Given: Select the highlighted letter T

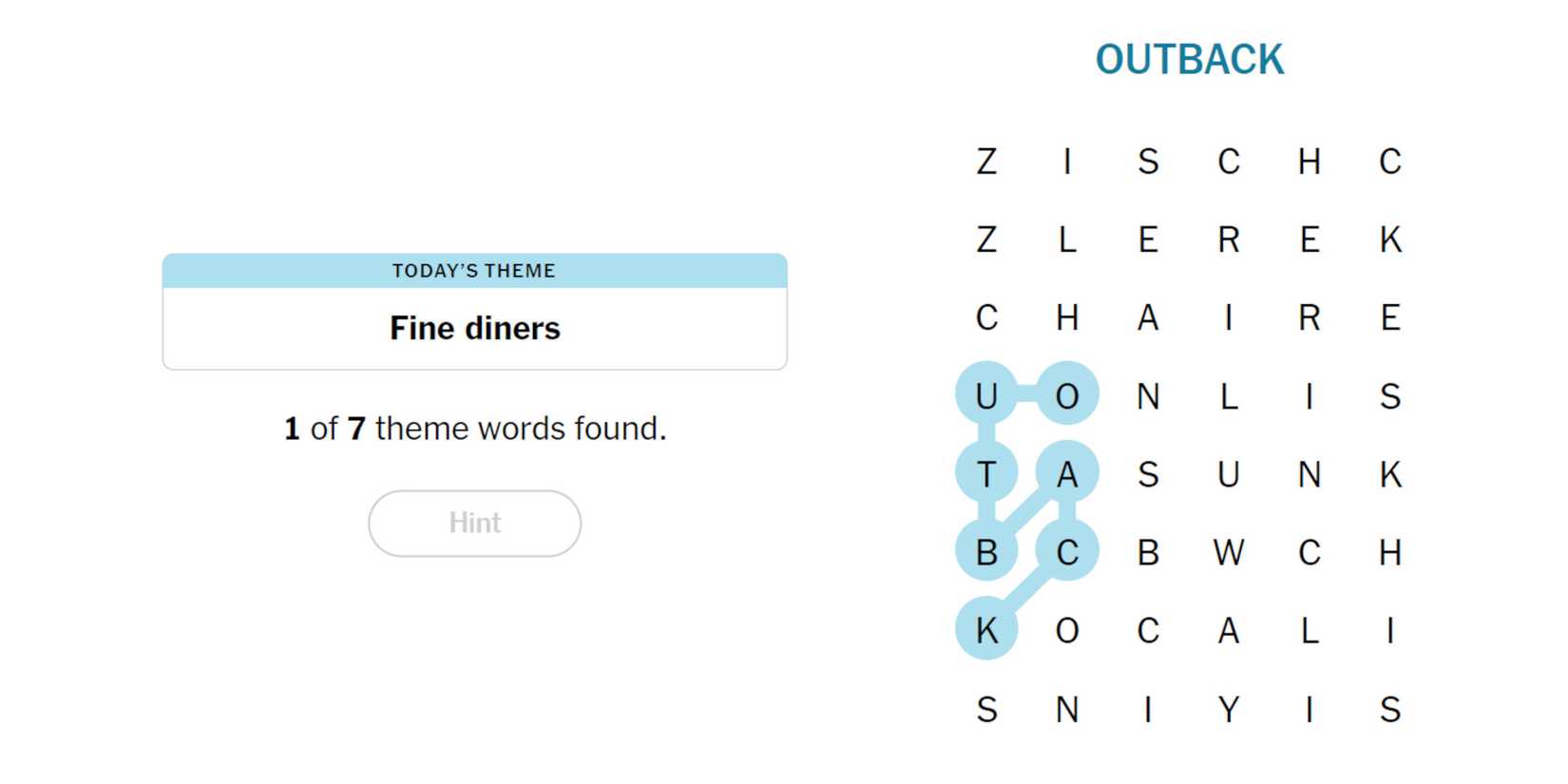Looking at the screenshot, I should [986, 473].
